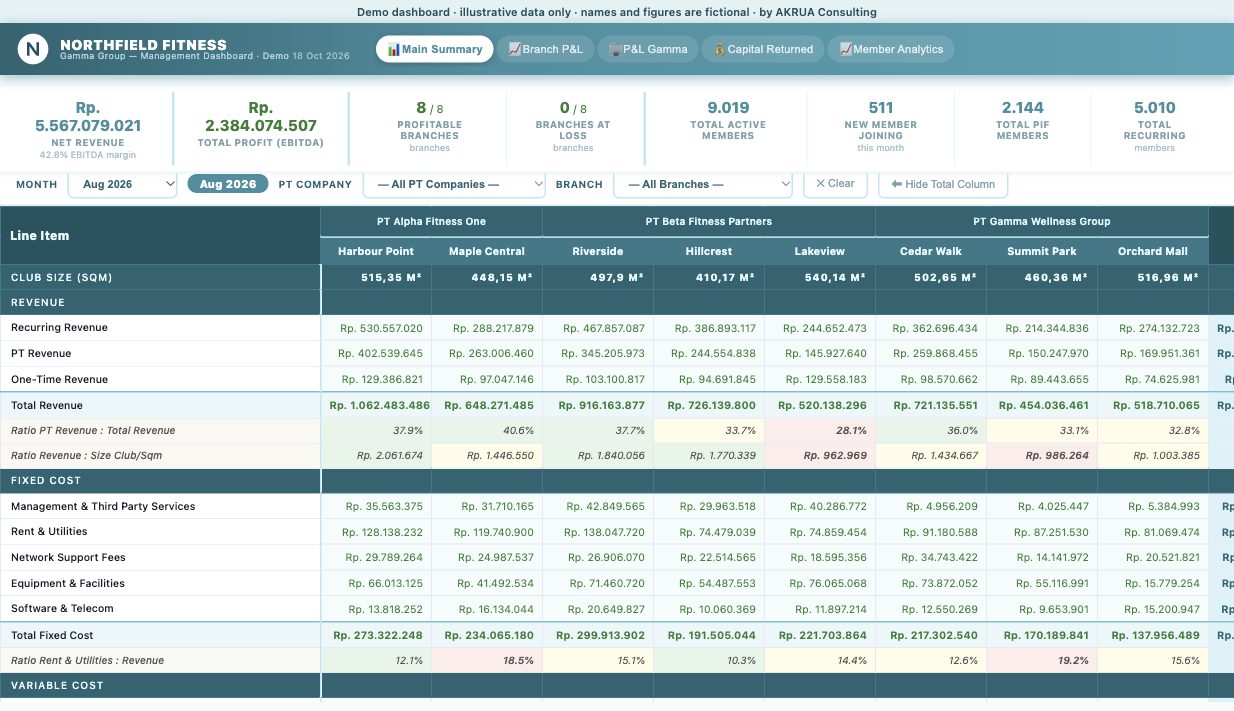Select the Maple Central column header
1234x711 pixels.
tap(487, 251)
